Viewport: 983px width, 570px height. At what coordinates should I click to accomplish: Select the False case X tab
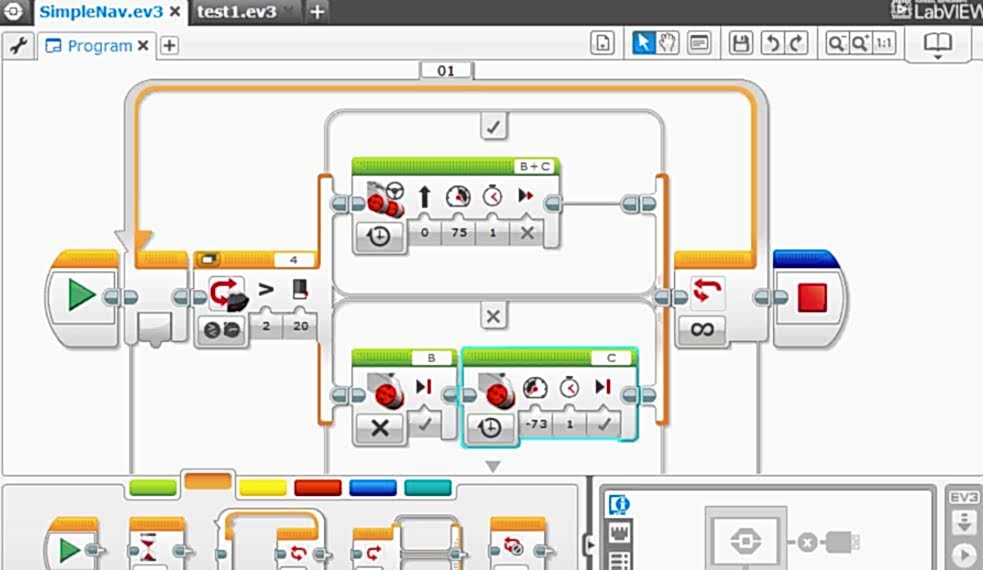click(492, 316)
